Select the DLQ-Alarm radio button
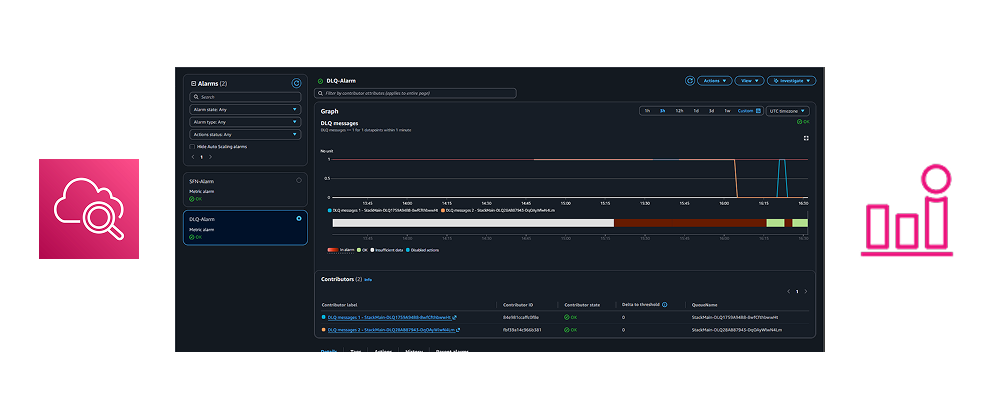The width and height of the screenshot is (1000, 420). 299,218
